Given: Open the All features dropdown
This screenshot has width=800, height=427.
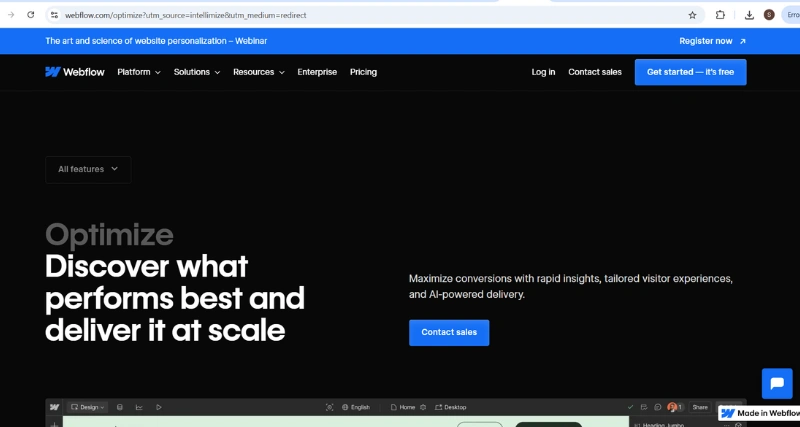Looking at the screenshot, I should [88, 169].
